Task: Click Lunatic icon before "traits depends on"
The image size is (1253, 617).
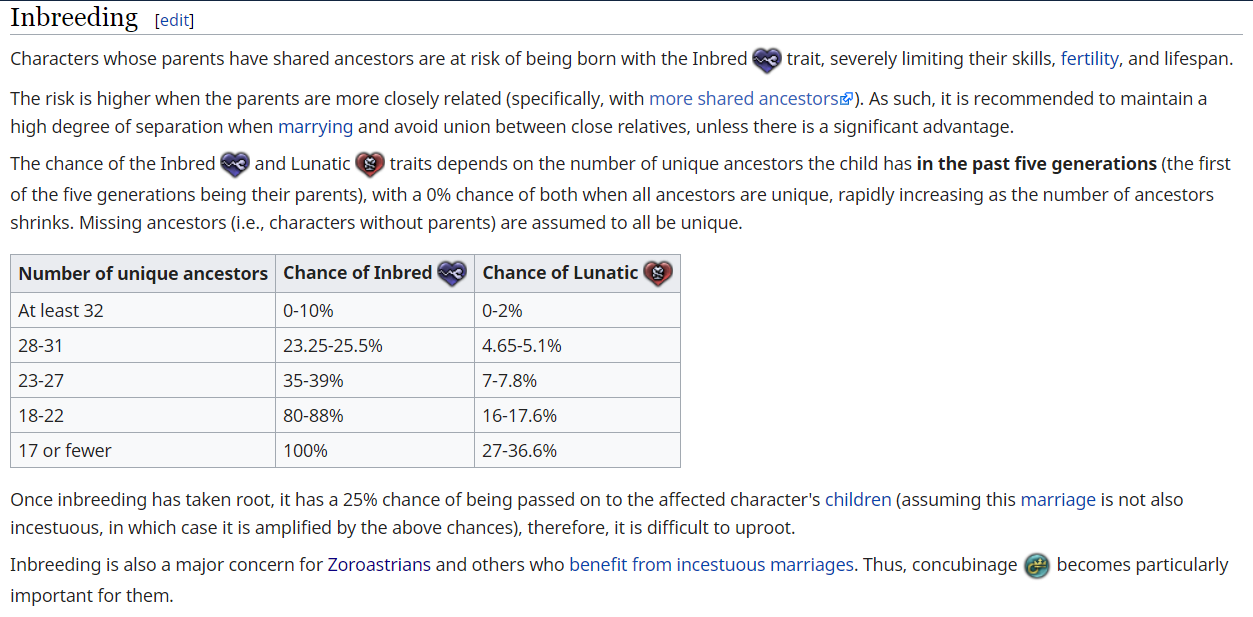Action: (370, 164)
